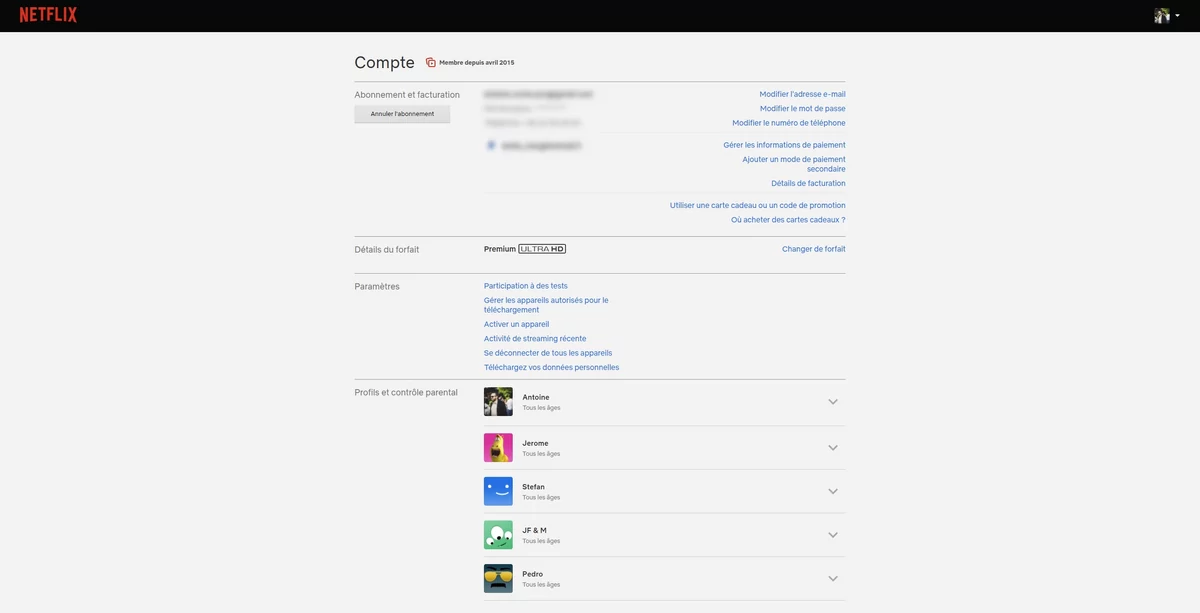Click the JF & M profile name

coord(535,530)
